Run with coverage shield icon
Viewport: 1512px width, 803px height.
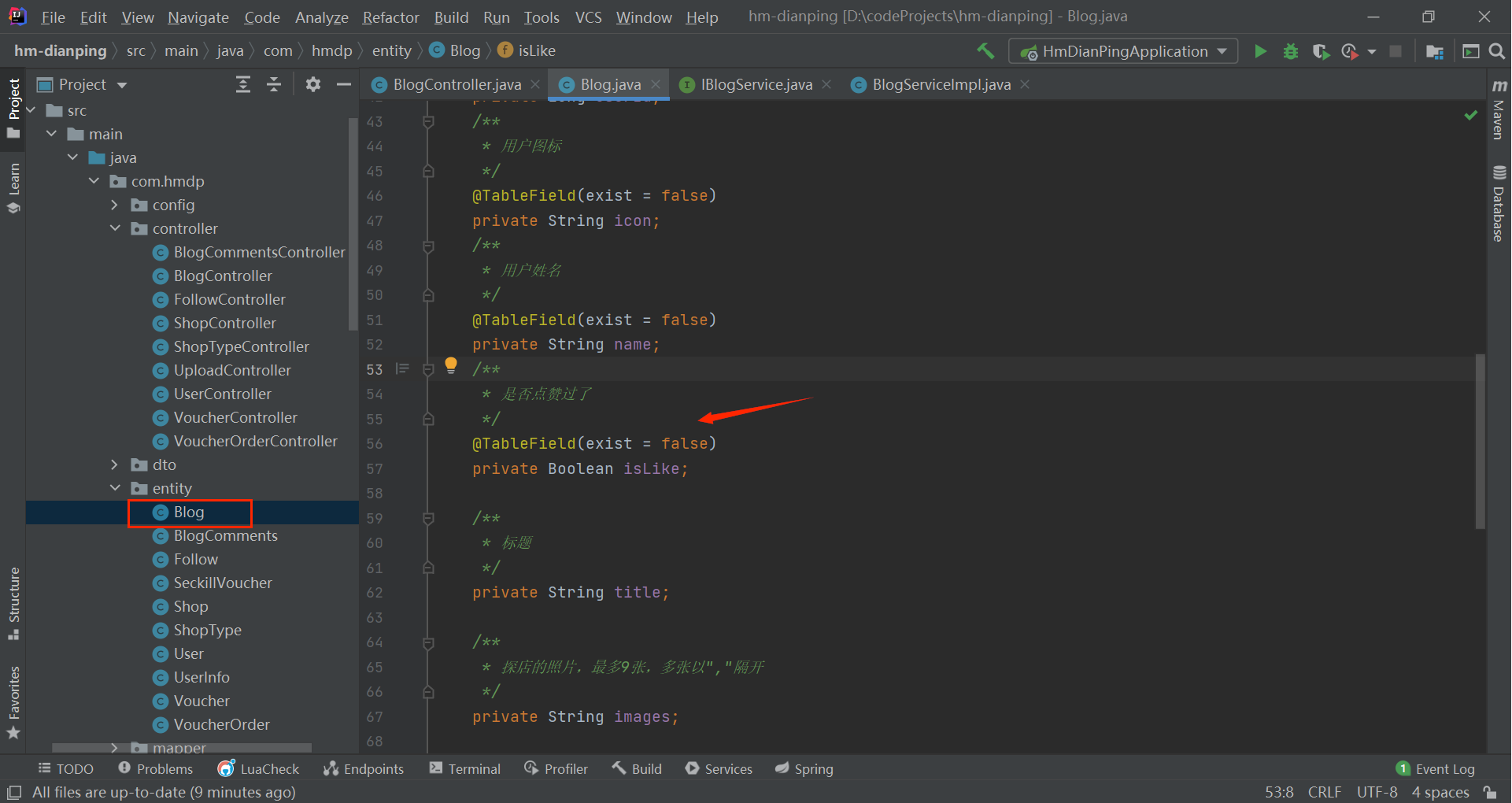[x=1321, y=51]
